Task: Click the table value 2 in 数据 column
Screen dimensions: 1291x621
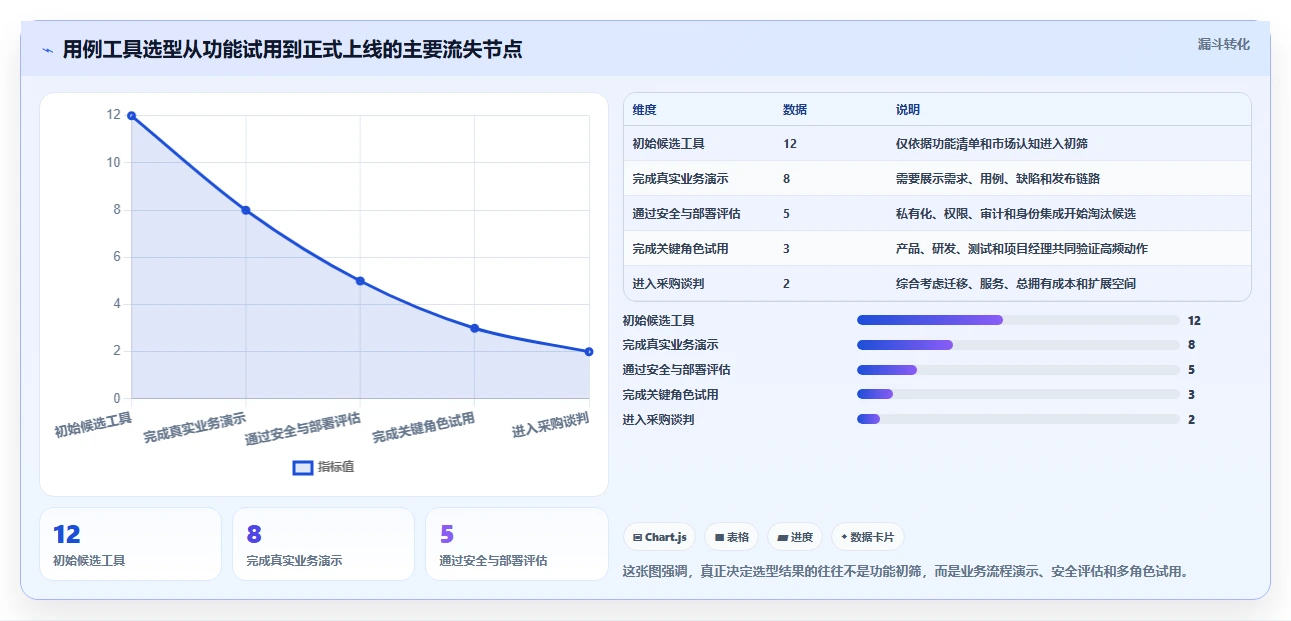Action: tap(787, 284)
